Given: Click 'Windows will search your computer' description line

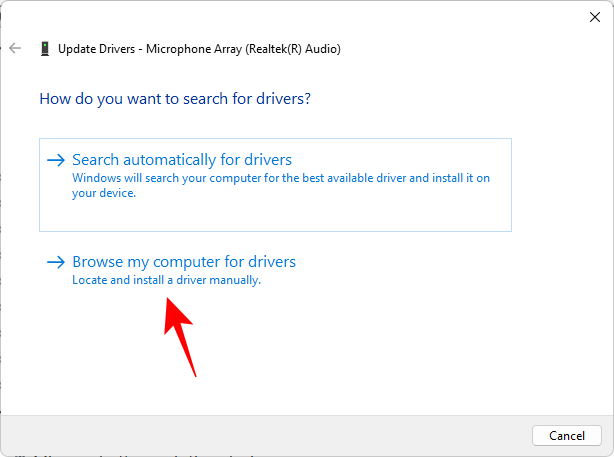Looking at the screenshot, I should (280, 178).
